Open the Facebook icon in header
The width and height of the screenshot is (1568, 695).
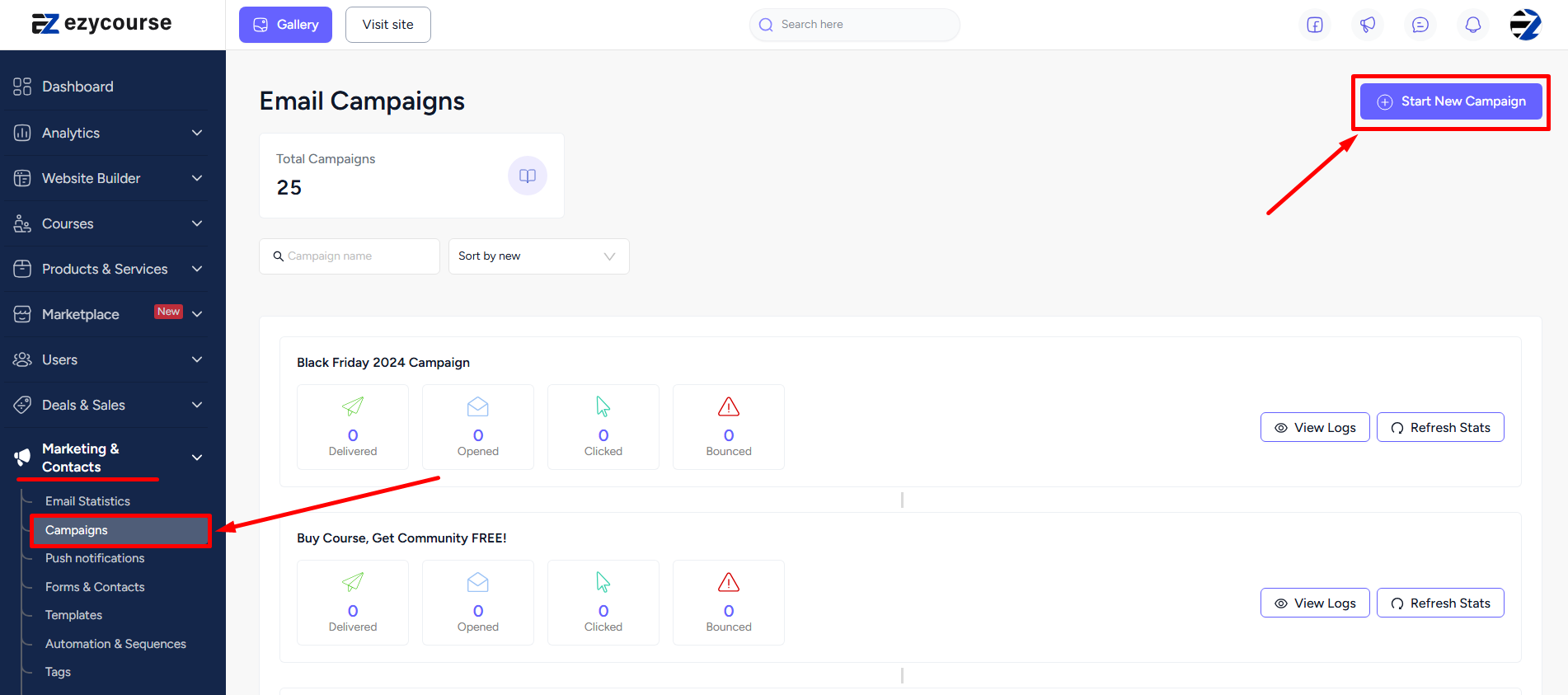click(1315, 25)
